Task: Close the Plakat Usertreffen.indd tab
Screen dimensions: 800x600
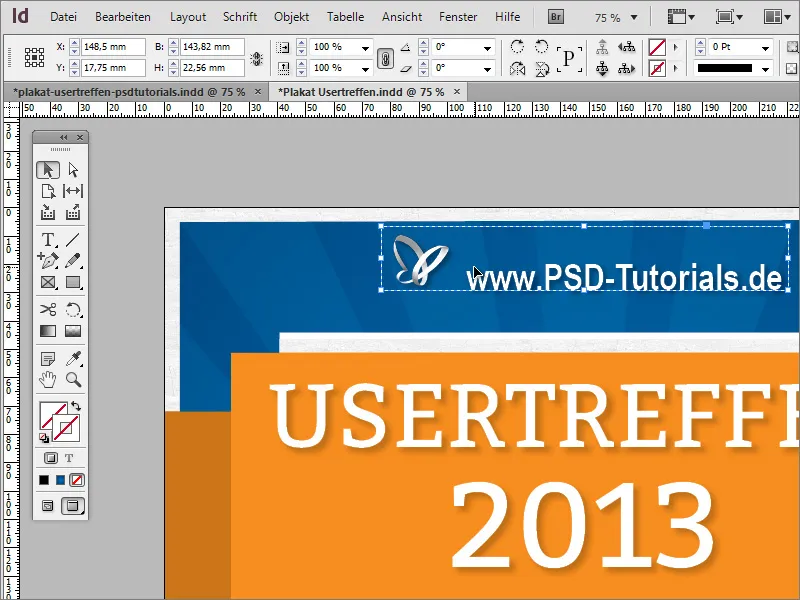Action: point(457,91)
